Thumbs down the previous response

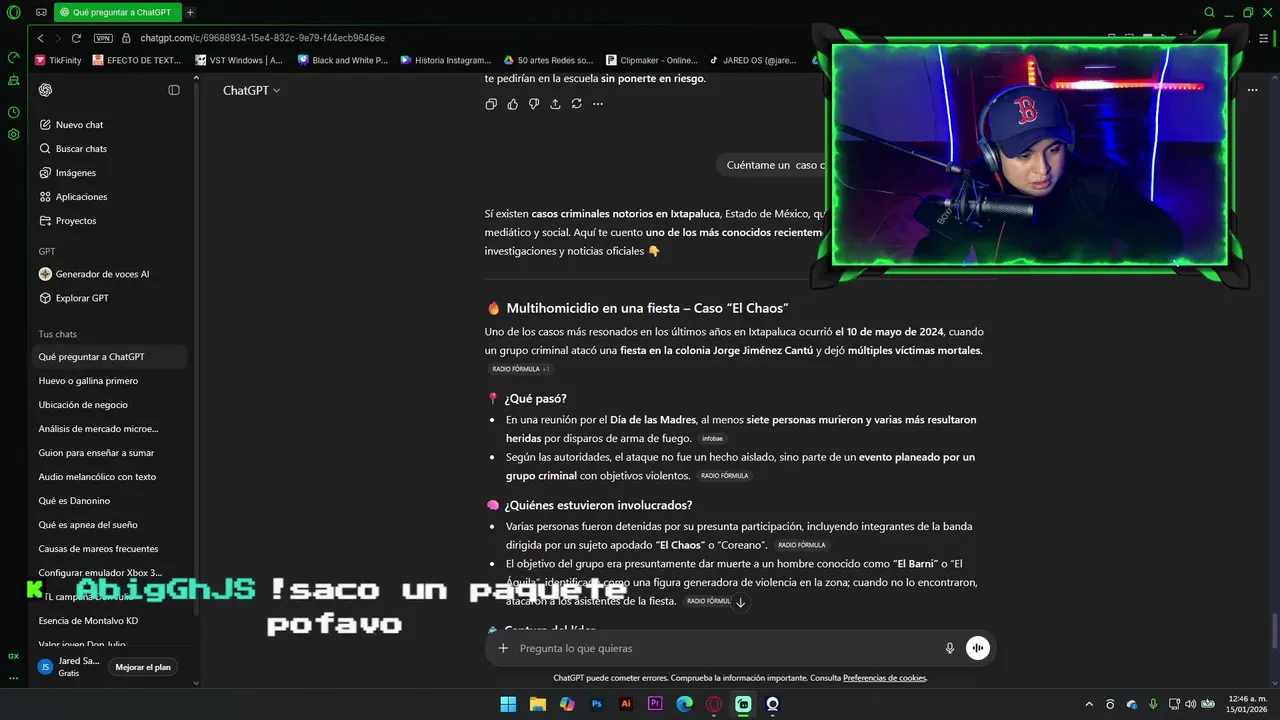click(534, 104)
